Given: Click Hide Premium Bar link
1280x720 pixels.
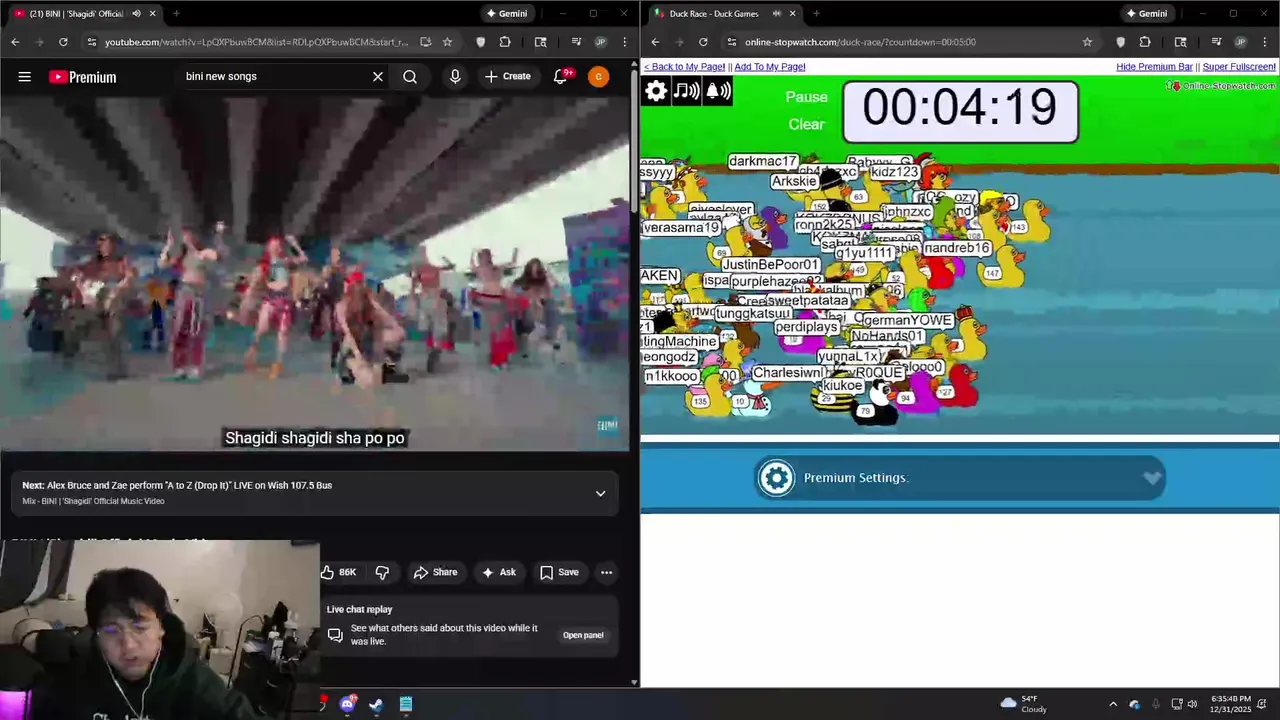Looking at the screenshot, I should pos(1154,66).
